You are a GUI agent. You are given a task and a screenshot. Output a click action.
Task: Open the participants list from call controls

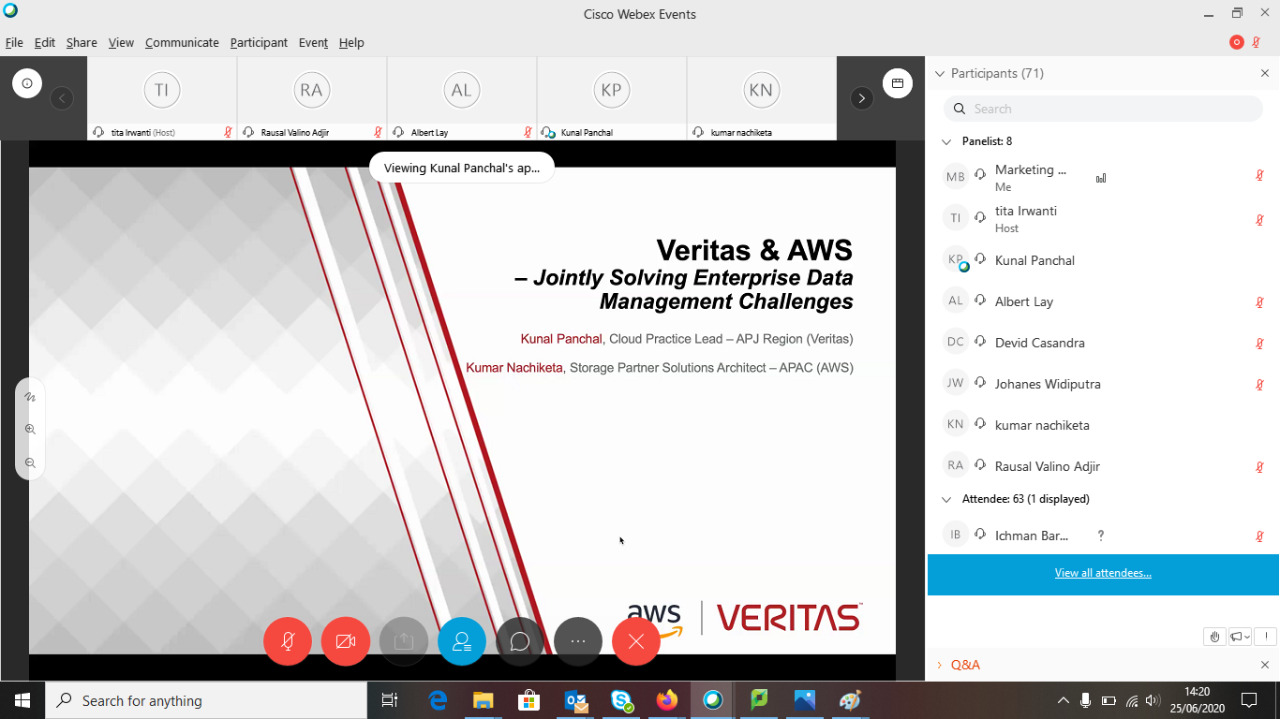click(x=462, y=641)
